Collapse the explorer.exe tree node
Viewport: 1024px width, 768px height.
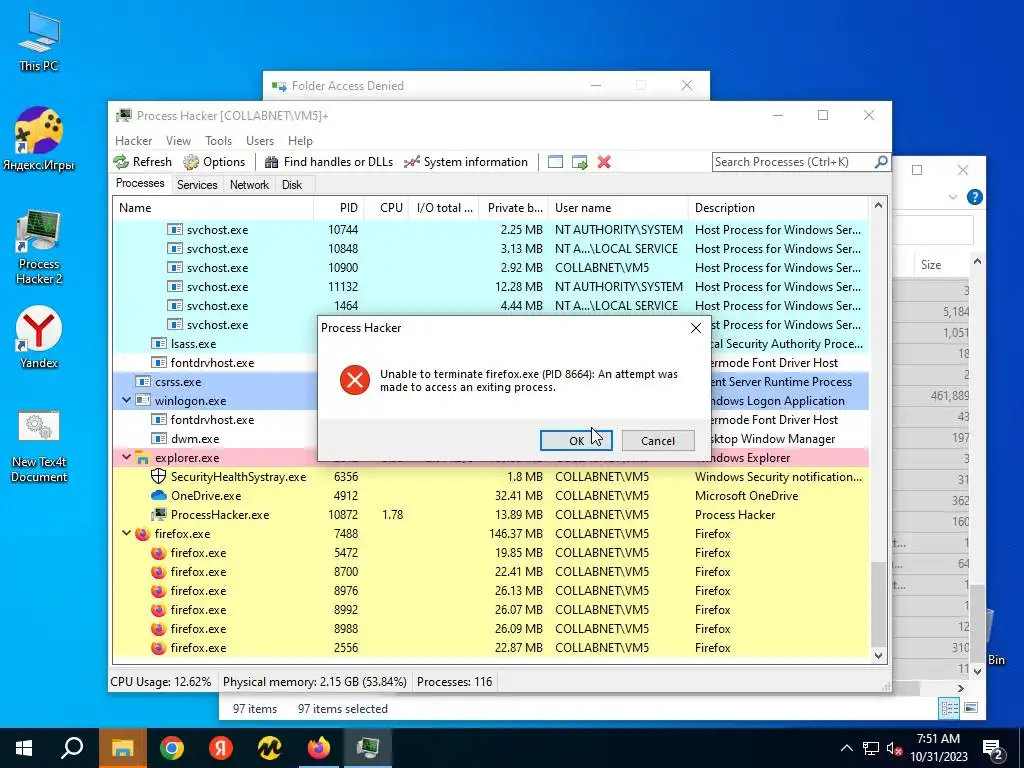click(x=127, y=457)
